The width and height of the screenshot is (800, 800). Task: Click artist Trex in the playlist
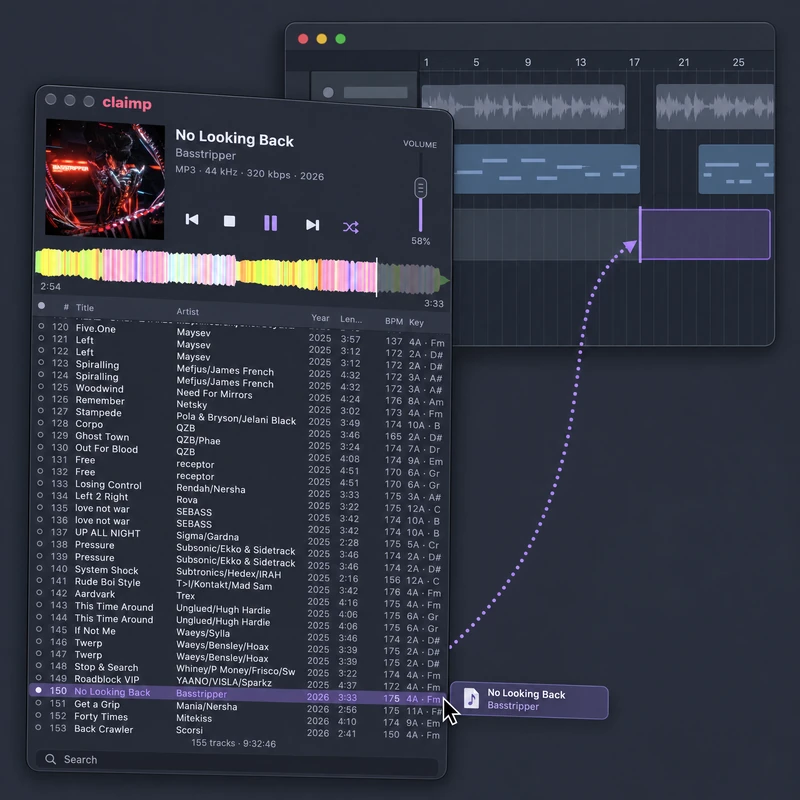(x=185, y=596)
